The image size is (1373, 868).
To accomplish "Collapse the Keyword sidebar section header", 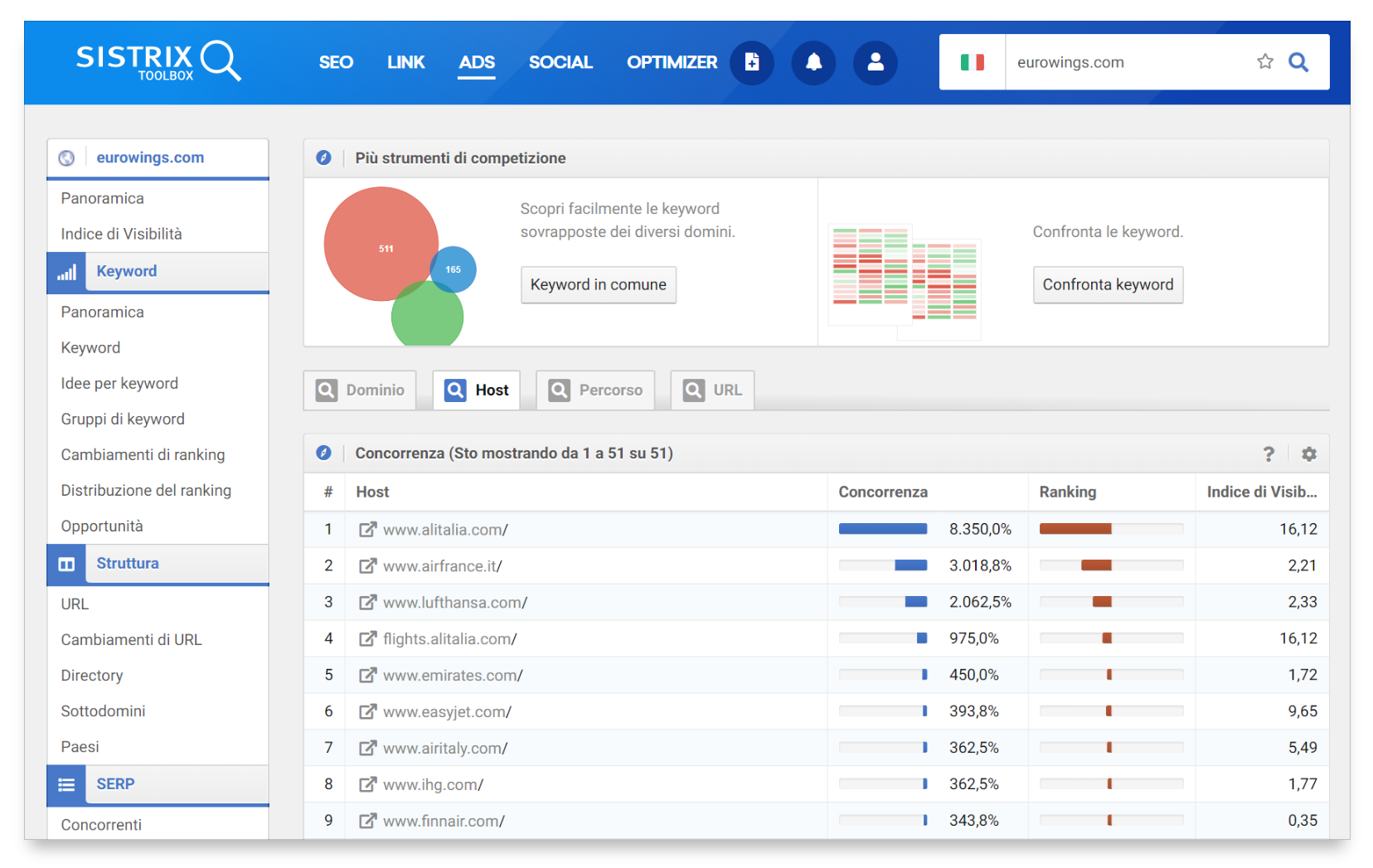I will (x=158, y=272).
